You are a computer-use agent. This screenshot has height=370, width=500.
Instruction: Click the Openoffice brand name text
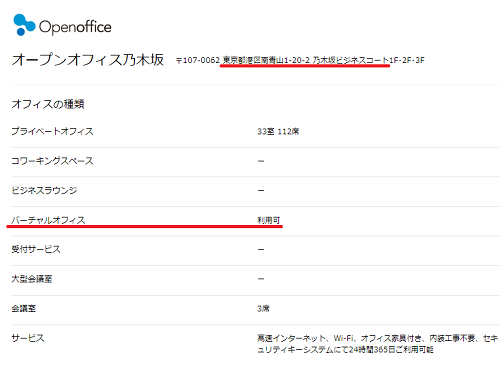pos(75,27)
